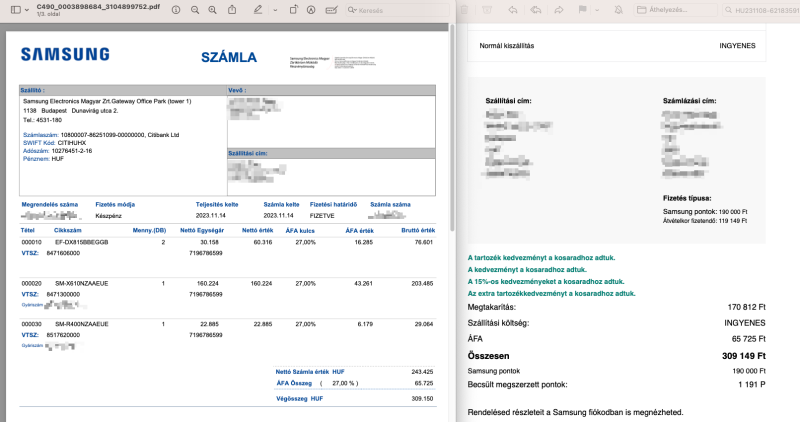
Task: Click the Becsült megszerzett pontok value 1 191 P
Action: [752, 384]
